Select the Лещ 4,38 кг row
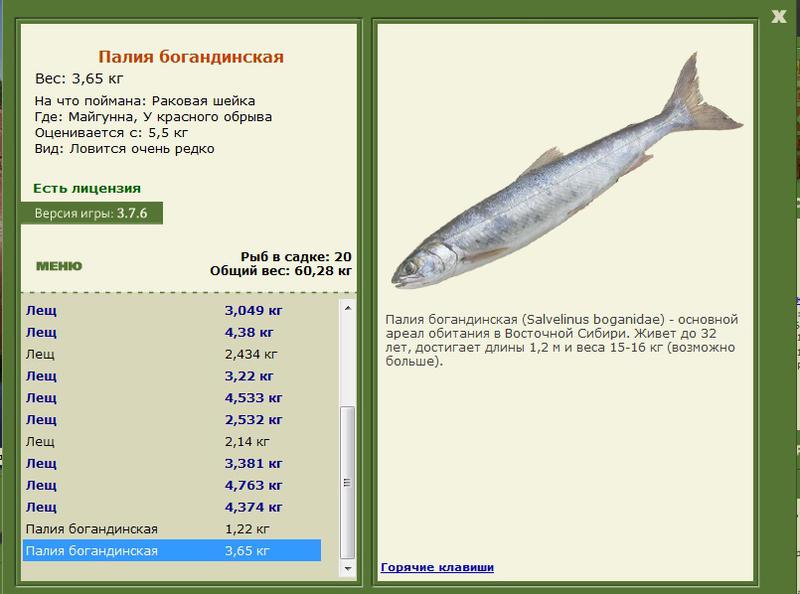 point(172,332)
